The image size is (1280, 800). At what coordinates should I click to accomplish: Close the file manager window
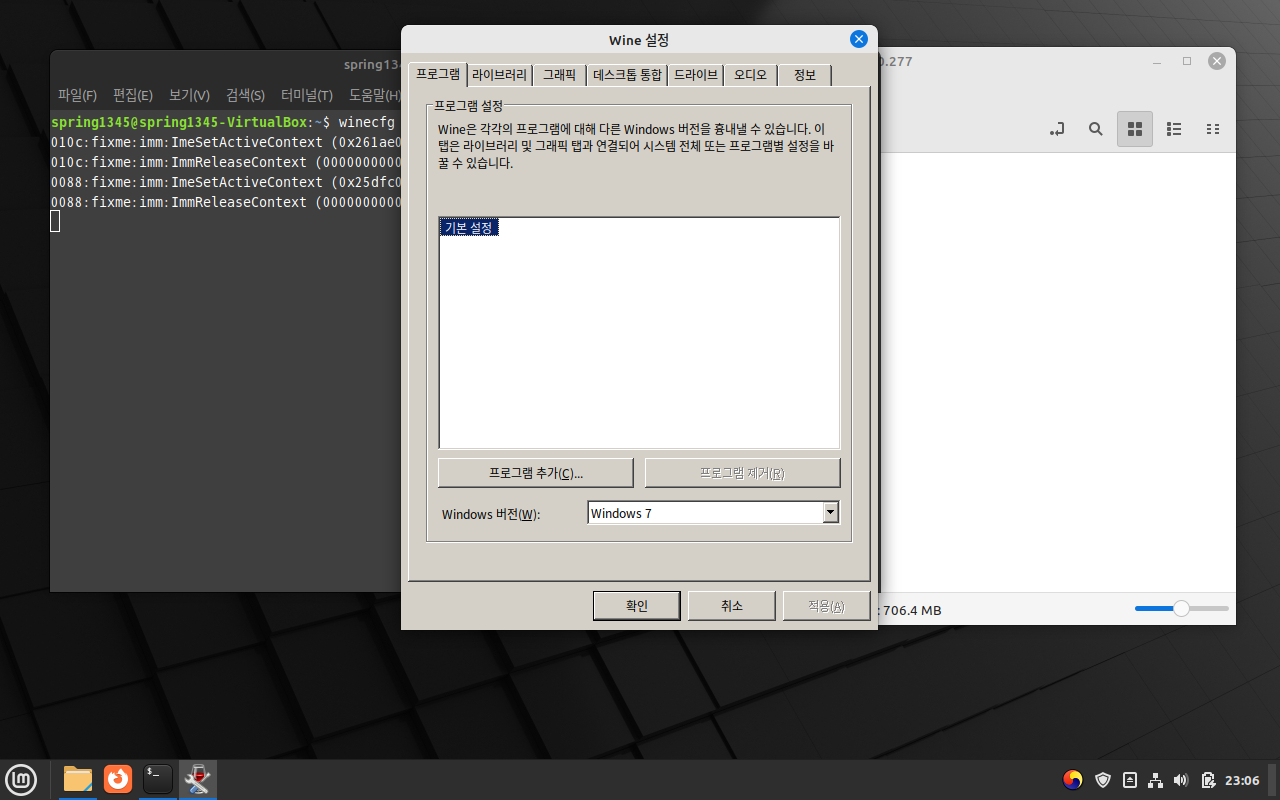click(1217, 61)
